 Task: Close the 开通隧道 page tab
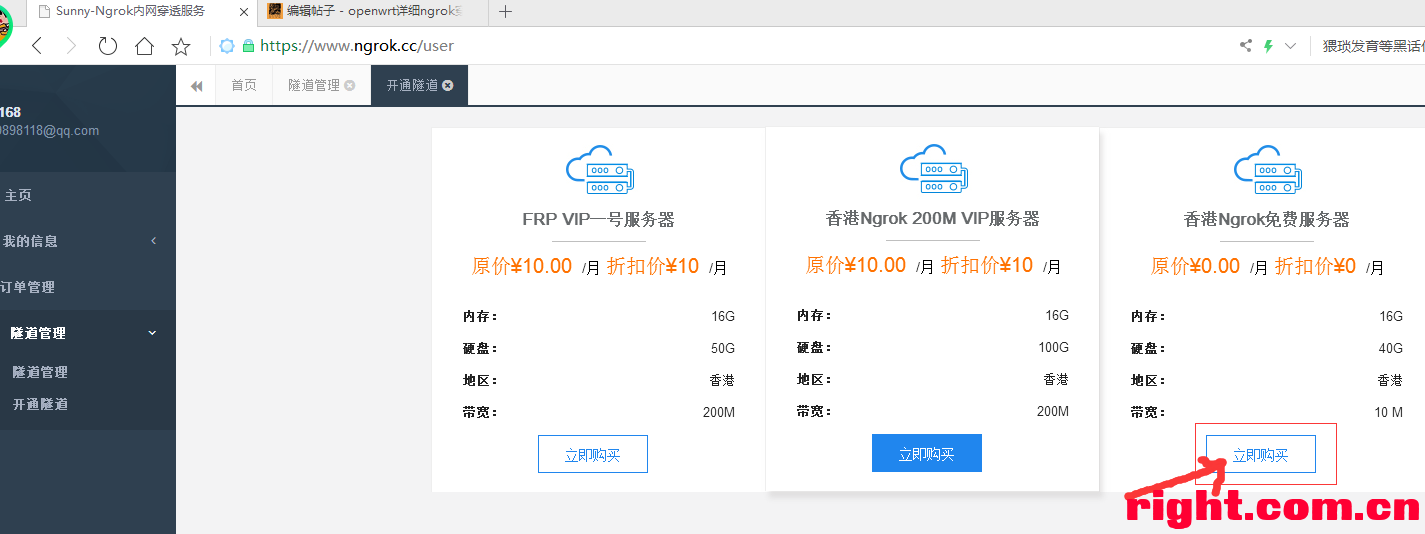pyautogui.click(x=448, y=86)
